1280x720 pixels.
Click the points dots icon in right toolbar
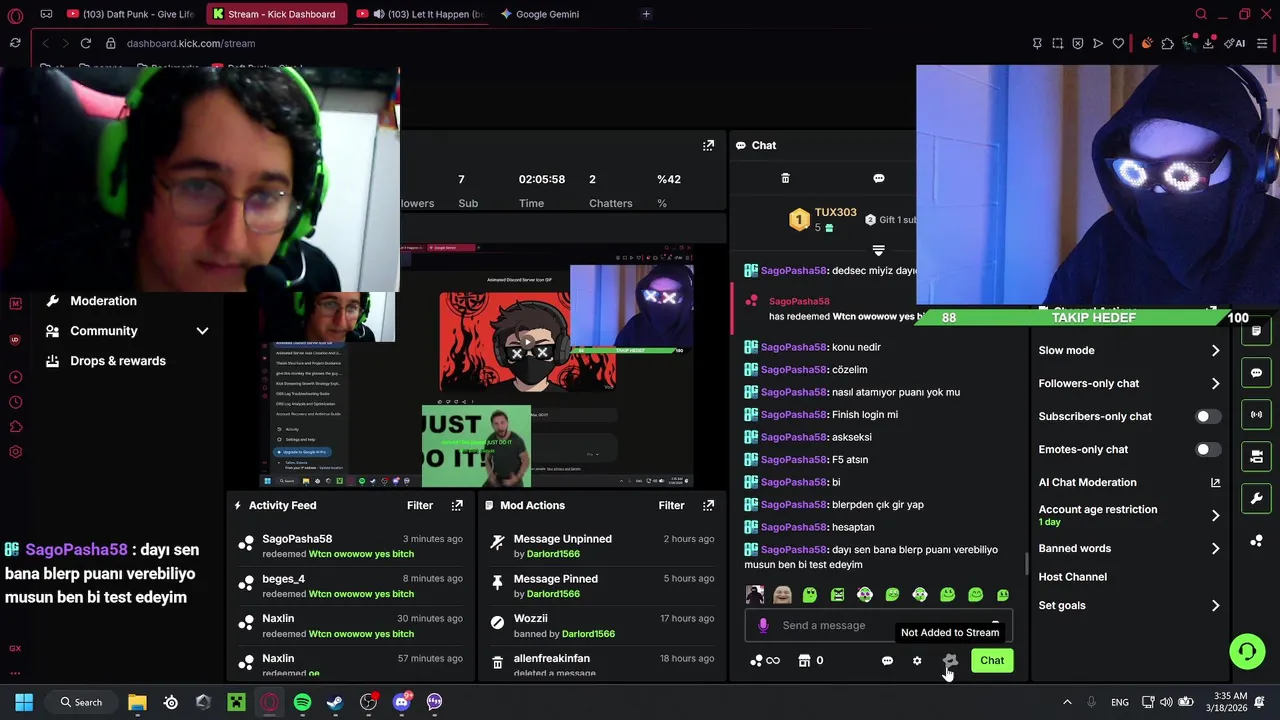point(1256,541)
